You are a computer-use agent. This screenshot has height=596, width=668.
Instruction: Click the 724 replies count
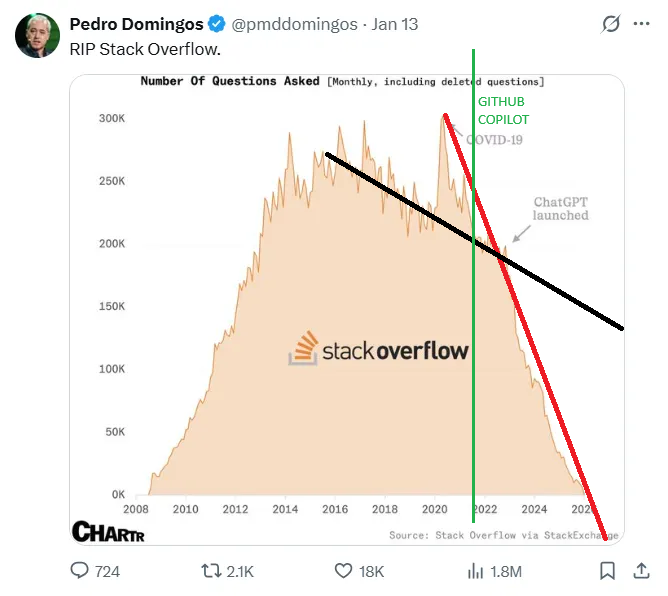(107, 571)
